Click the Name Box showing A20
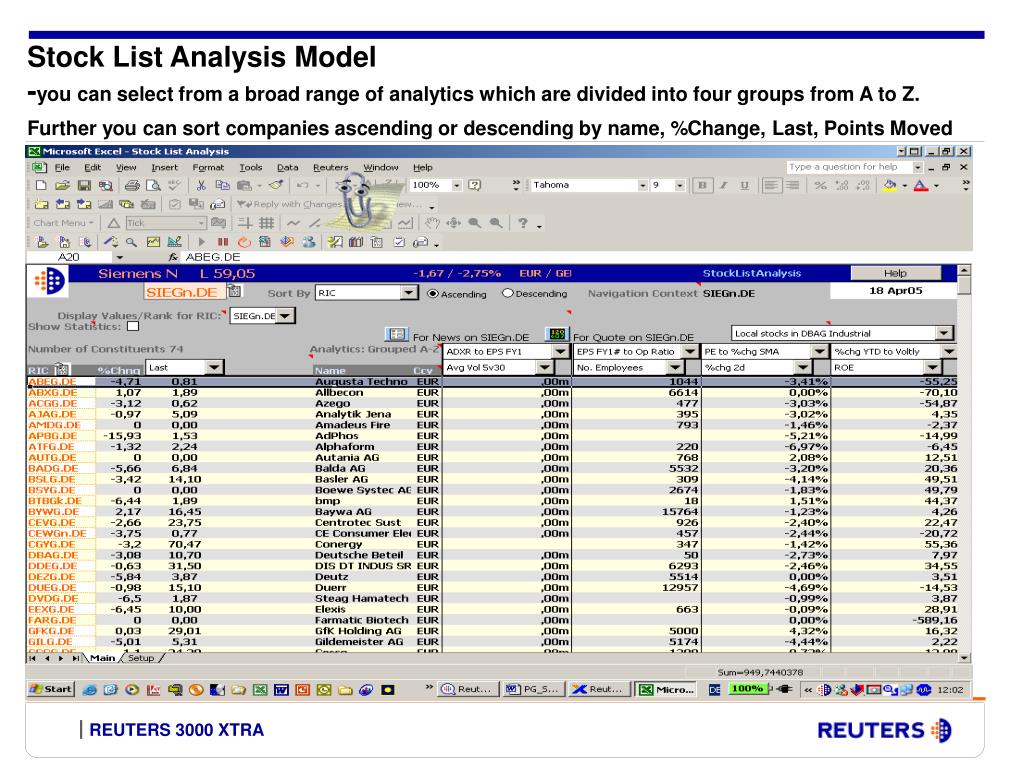This screenshot has width=1024, height=768. [x=69, y=257]
